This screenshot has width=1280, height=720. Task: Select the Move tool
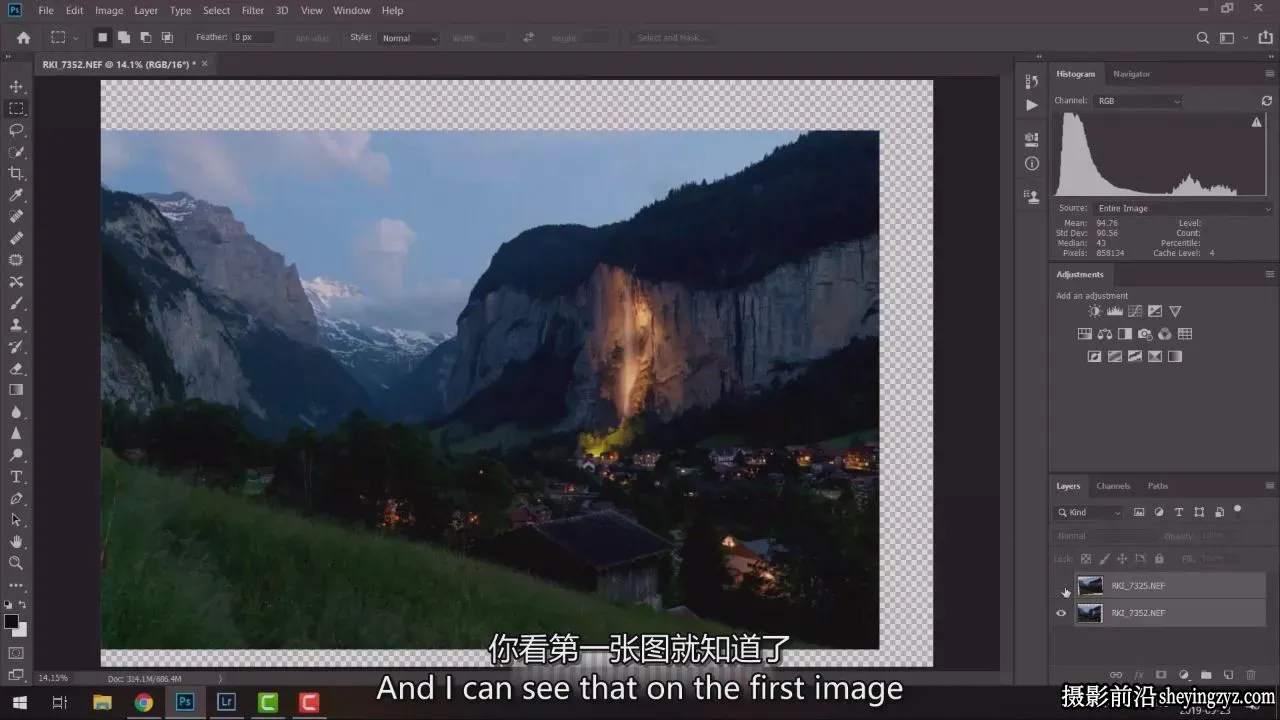(16, 87)
